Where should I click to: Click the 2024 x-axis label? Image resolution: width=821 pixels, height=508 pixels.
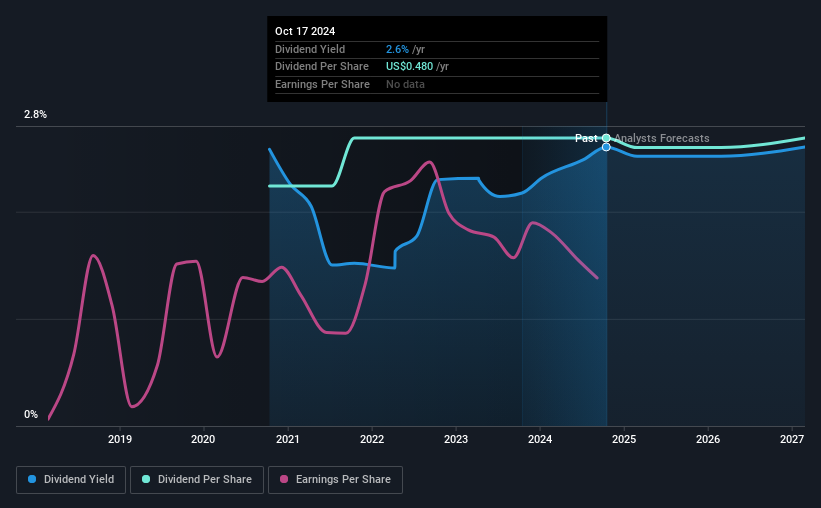[x=540, y=439]
